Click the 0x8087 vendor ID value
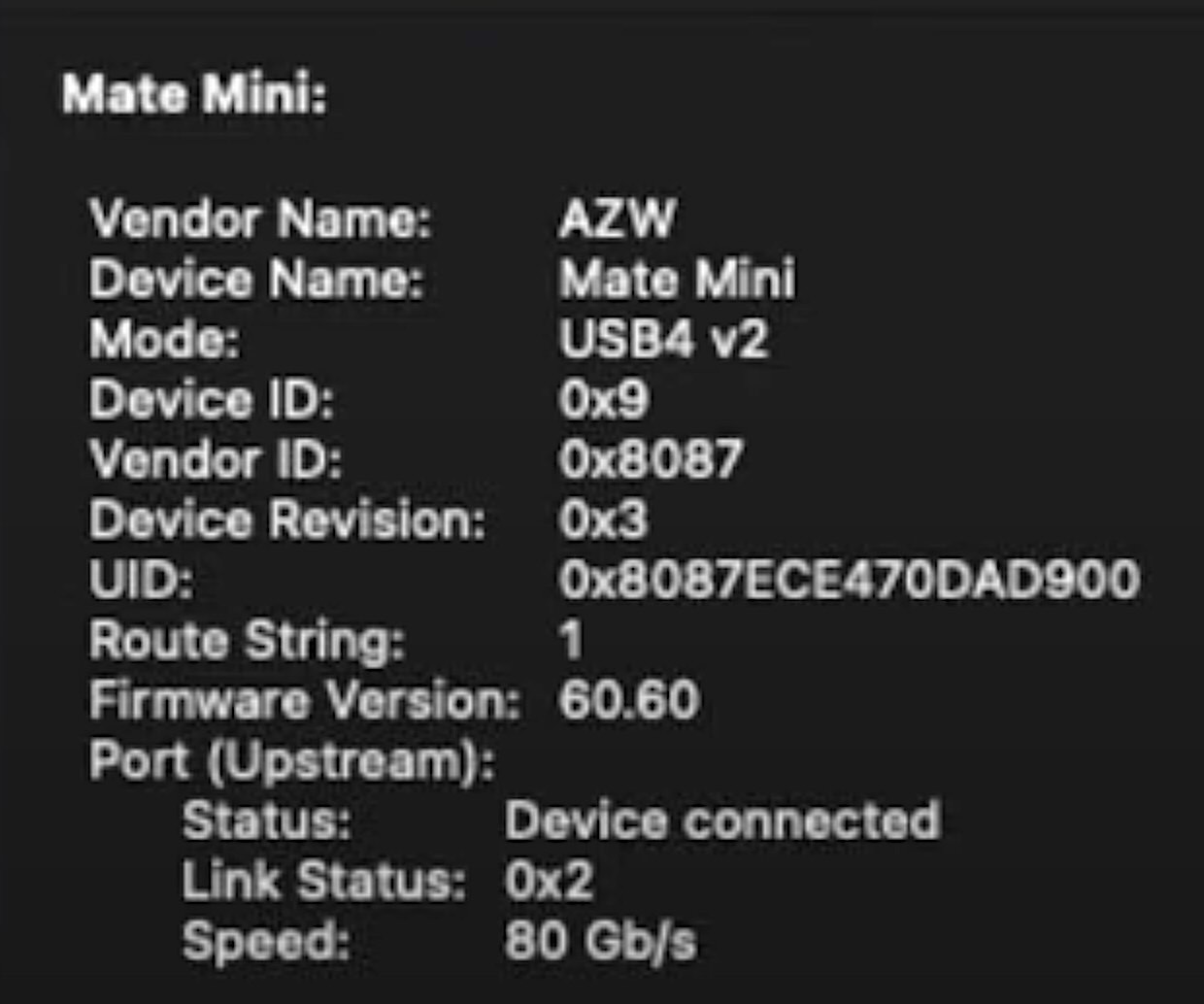 (651, 459)
